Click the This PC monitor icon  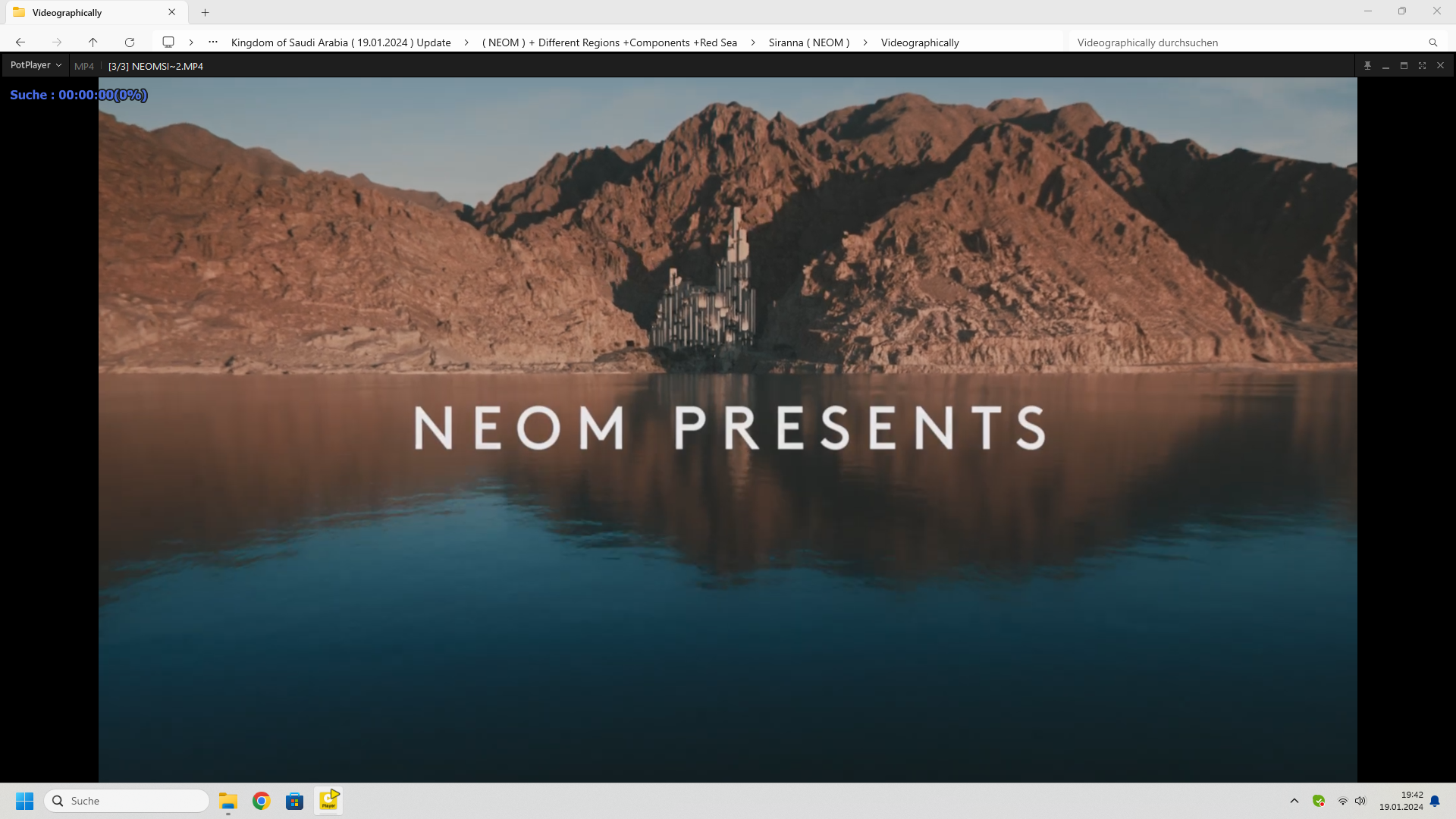168,42
